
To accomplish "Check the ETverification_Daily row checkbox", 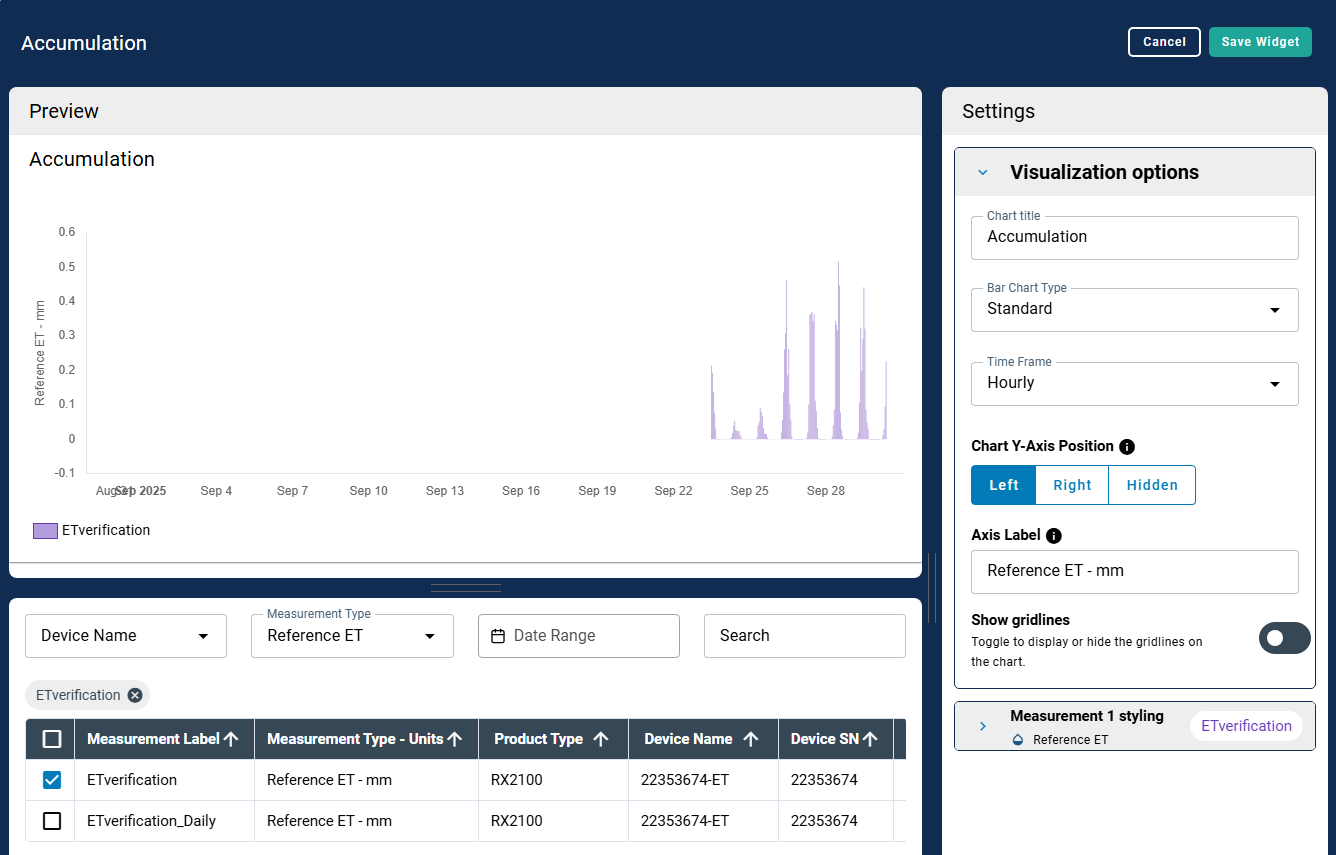I will [x=52, y=821].
